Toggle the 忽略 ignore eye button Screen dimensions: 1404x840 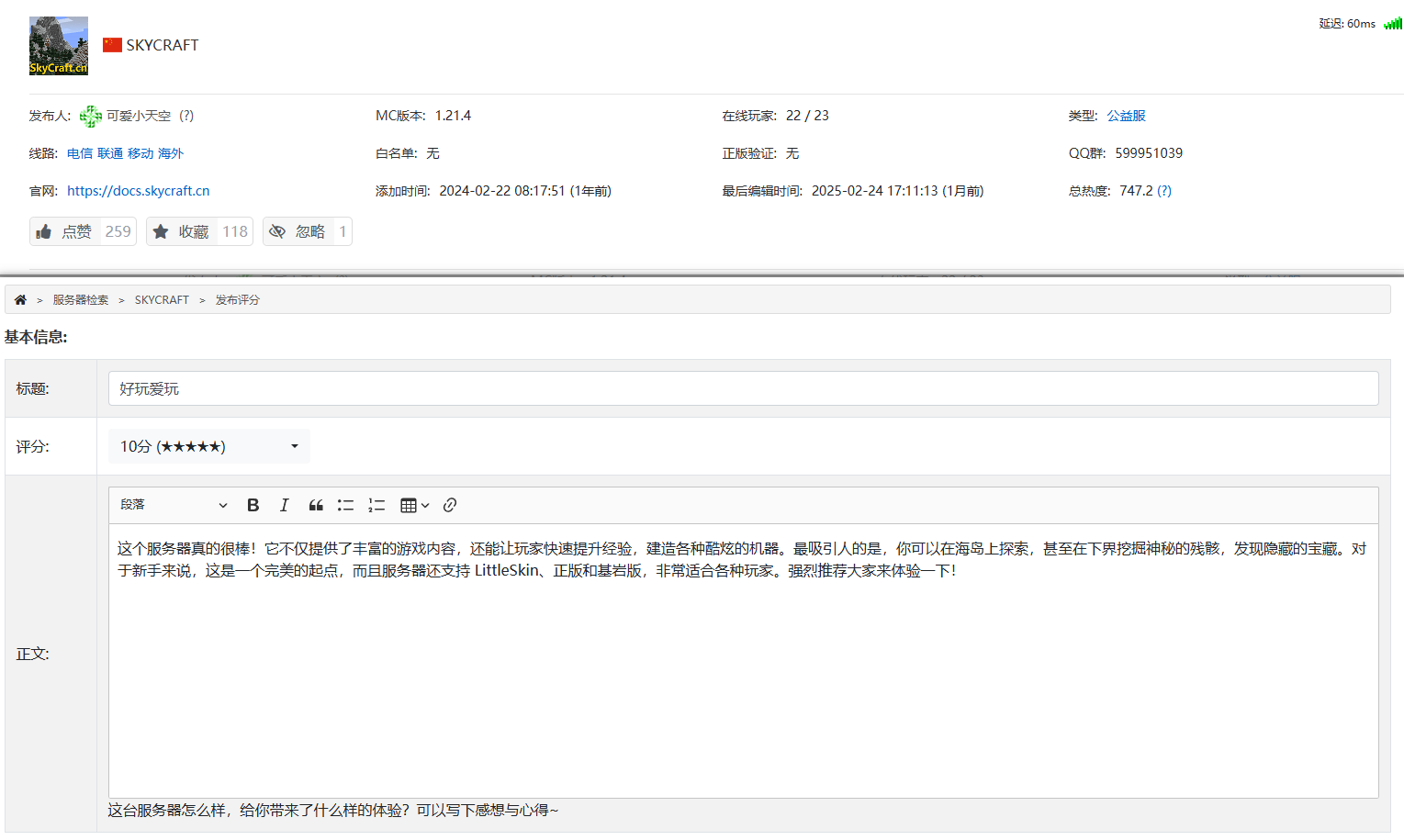[x=307, y=231]
